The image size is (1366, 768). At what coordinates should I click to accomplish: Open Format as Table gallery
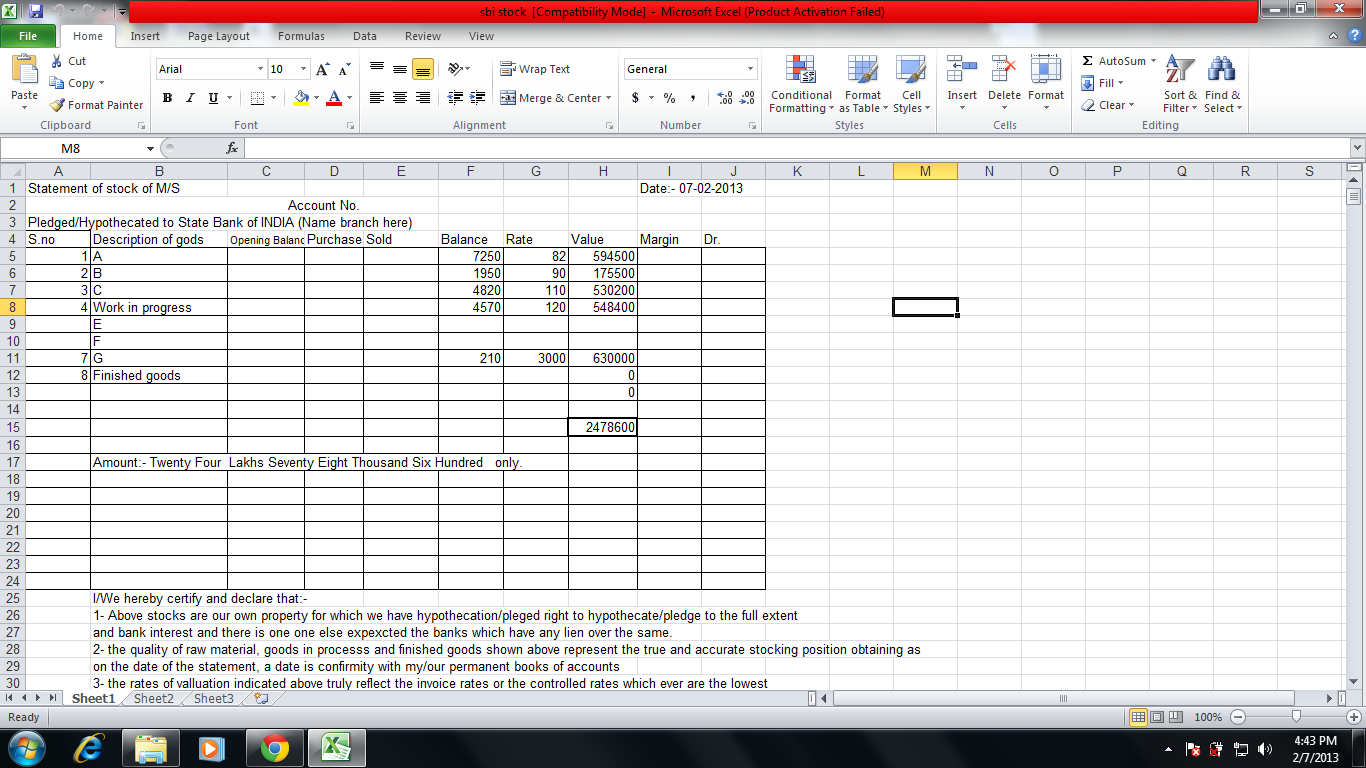coord(863,85)
